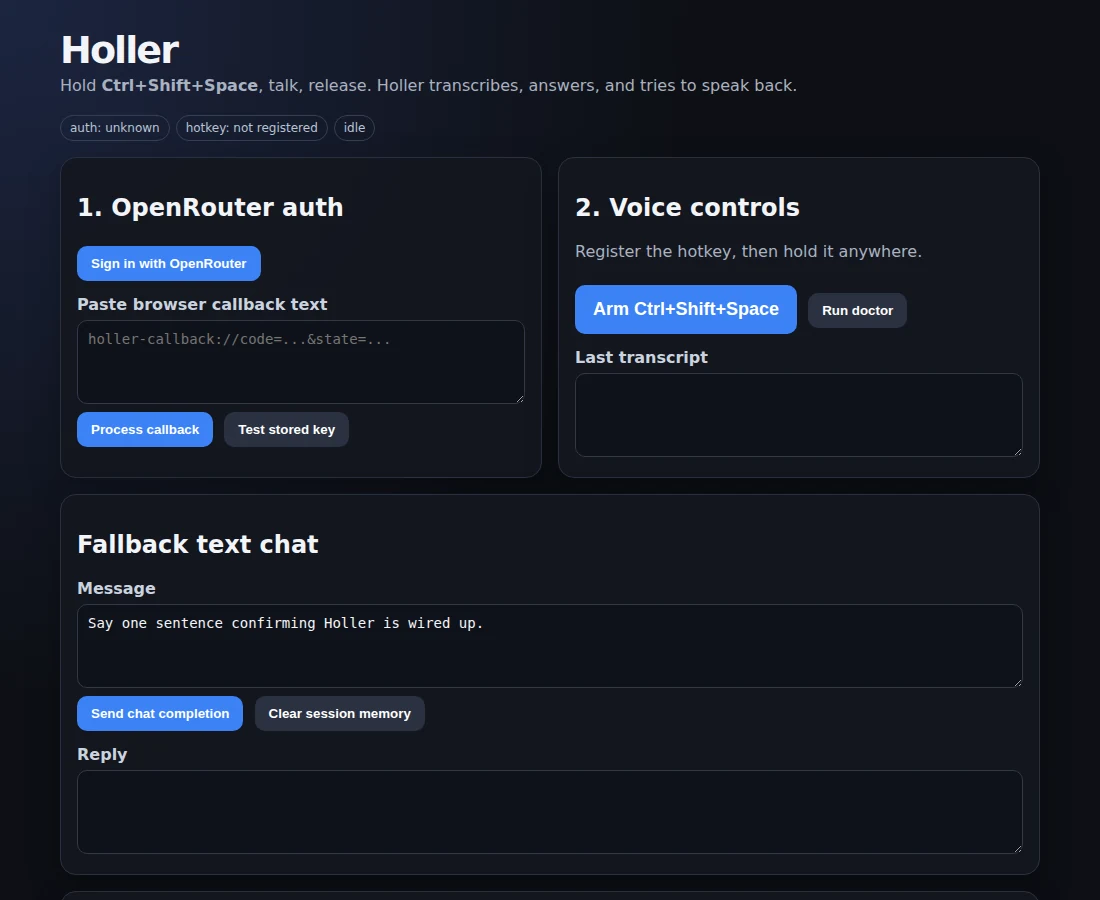Click the 'idle' status pill
The height and width of the screenshot is (900, 1100).
click(354, 128)
